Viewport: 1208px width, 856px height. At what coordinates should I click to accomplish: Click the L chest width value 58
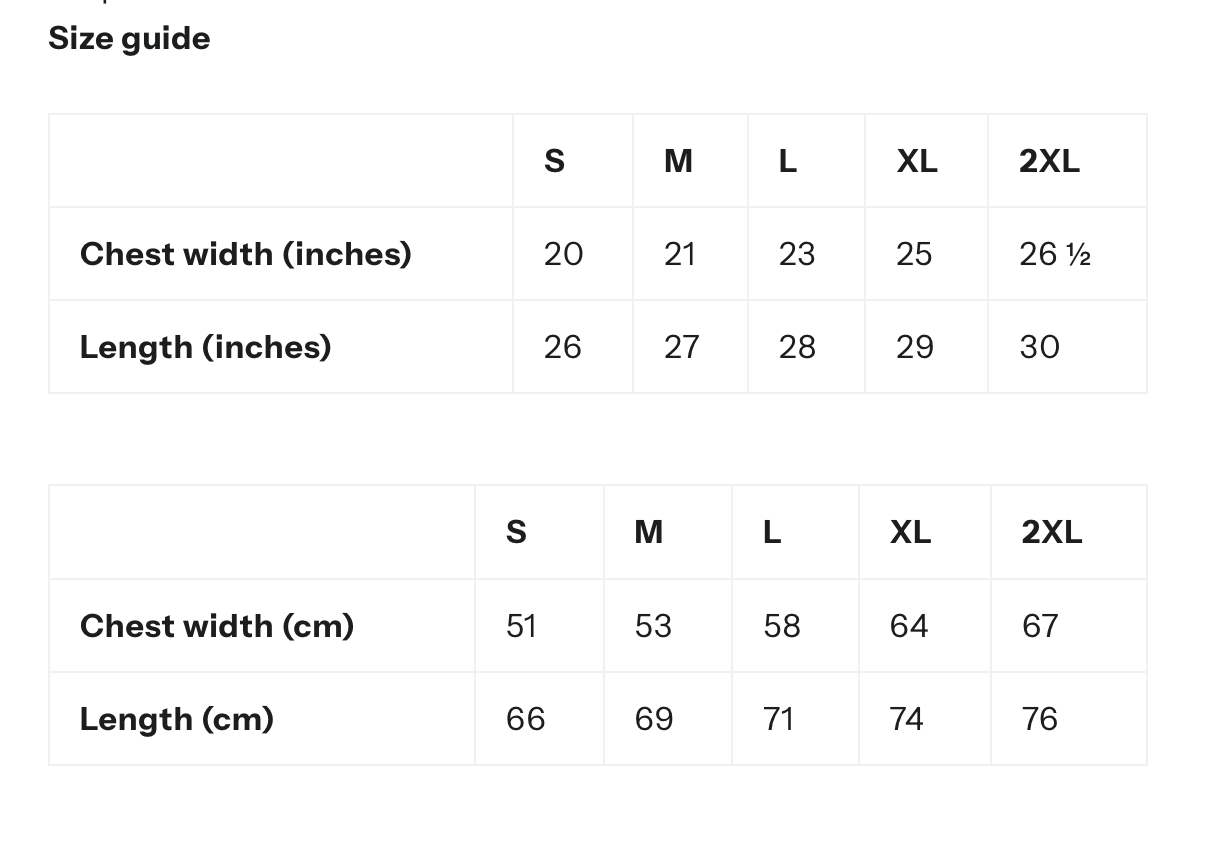click(x=781, y=626)
